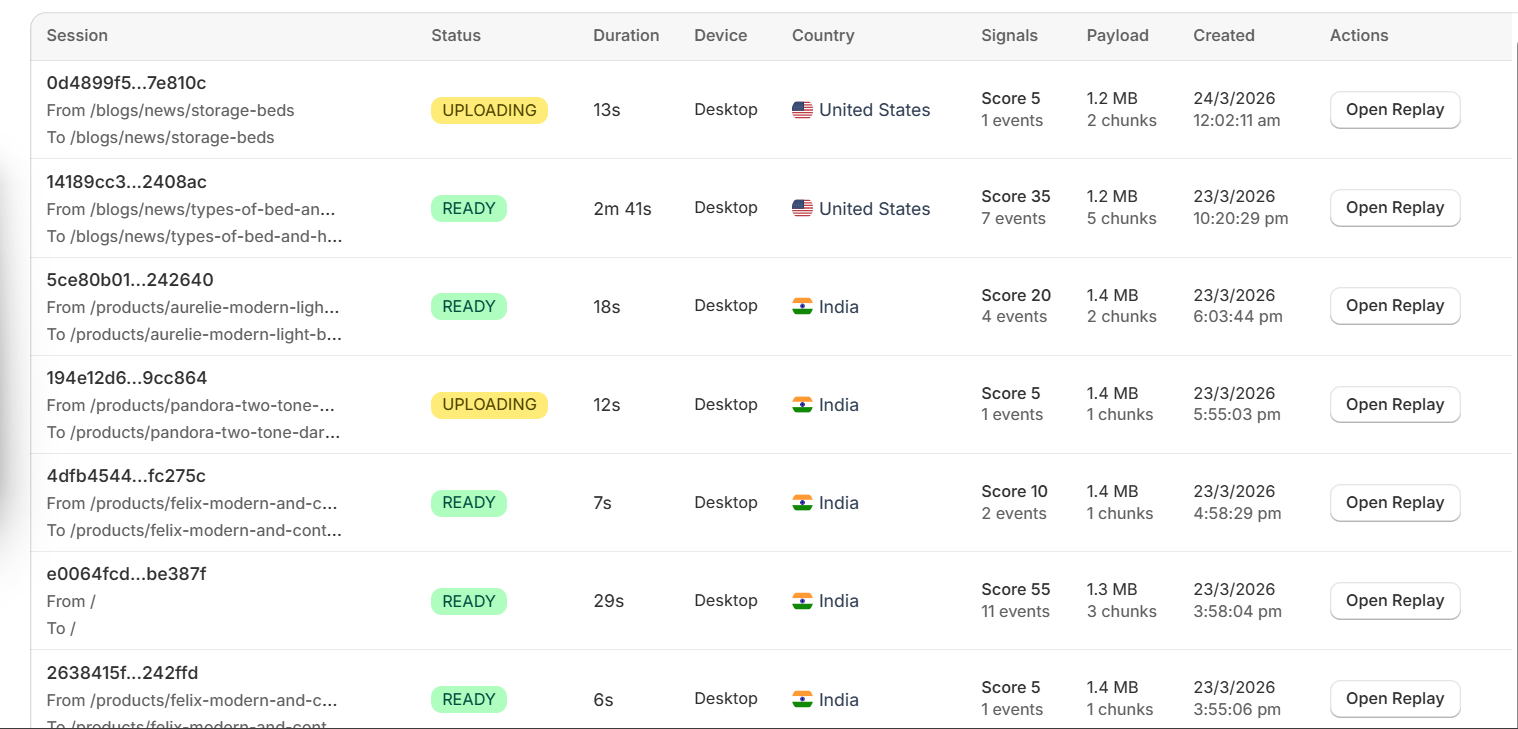Open Replay for session 194e12d6
The height and width of the screenshot is (729, 1518).
pos(1394,405)
